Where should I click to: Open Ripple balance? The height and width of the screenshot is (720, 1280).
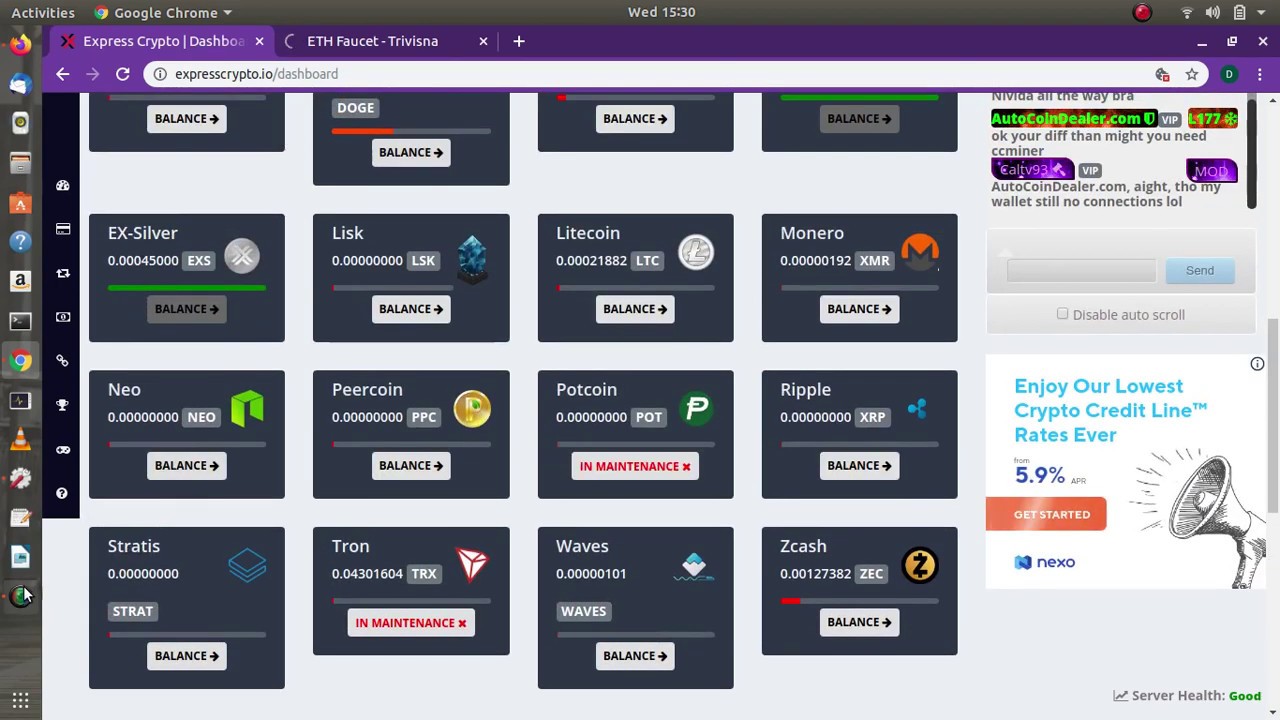coord(859,465)
